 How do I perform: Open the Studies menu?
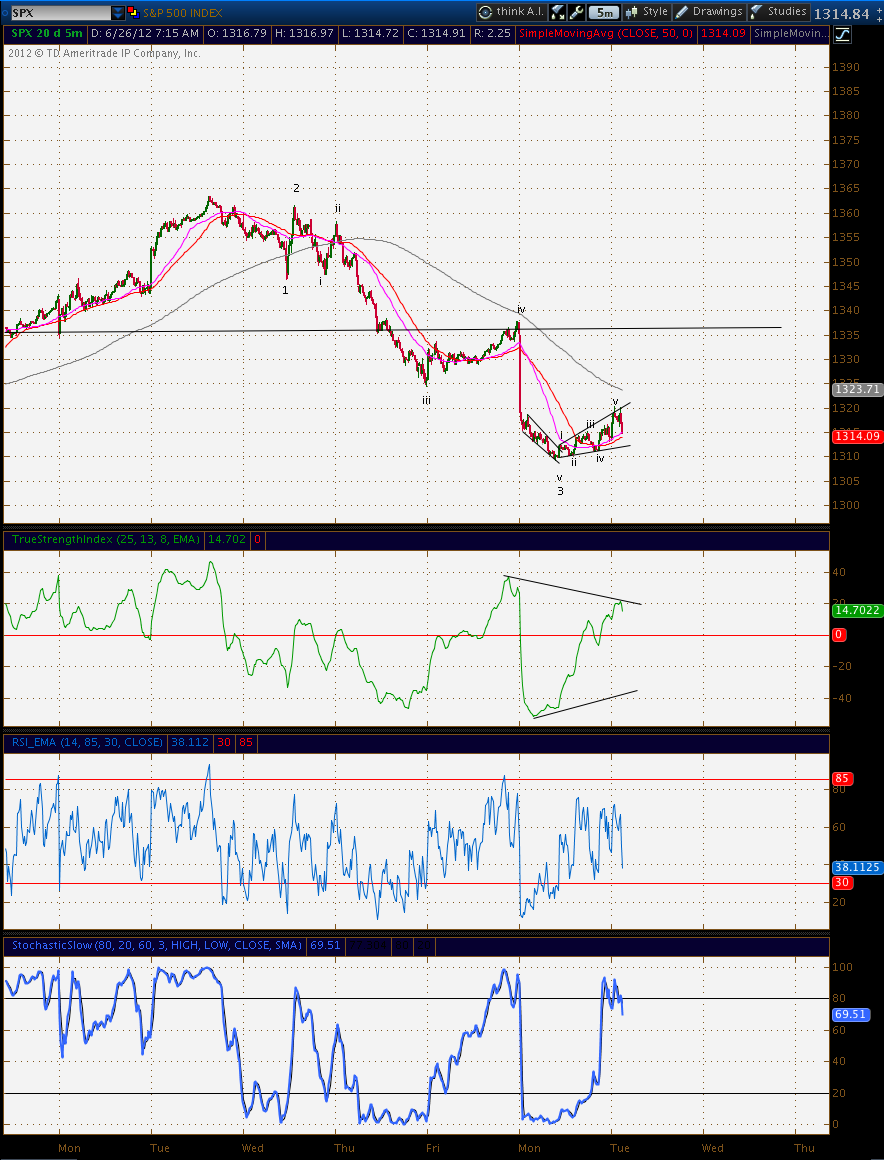(x=778, y=12)
